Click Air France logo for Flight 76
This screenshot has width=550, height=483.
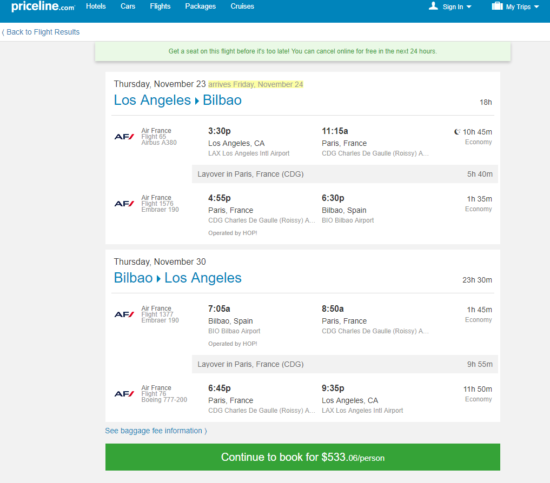click(124, 394)
